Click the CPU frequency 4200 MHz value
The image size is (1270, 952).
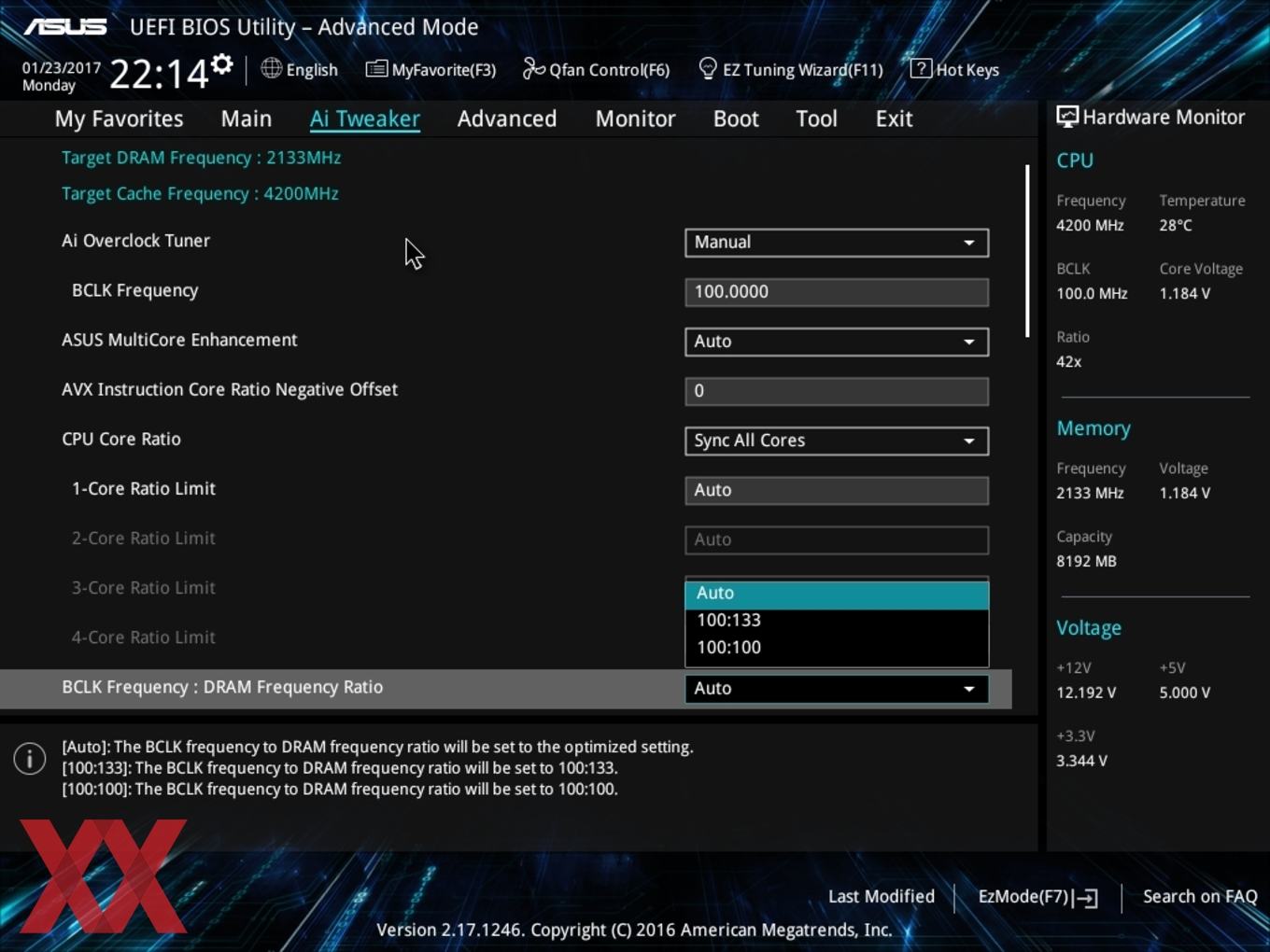(1090, 225)
